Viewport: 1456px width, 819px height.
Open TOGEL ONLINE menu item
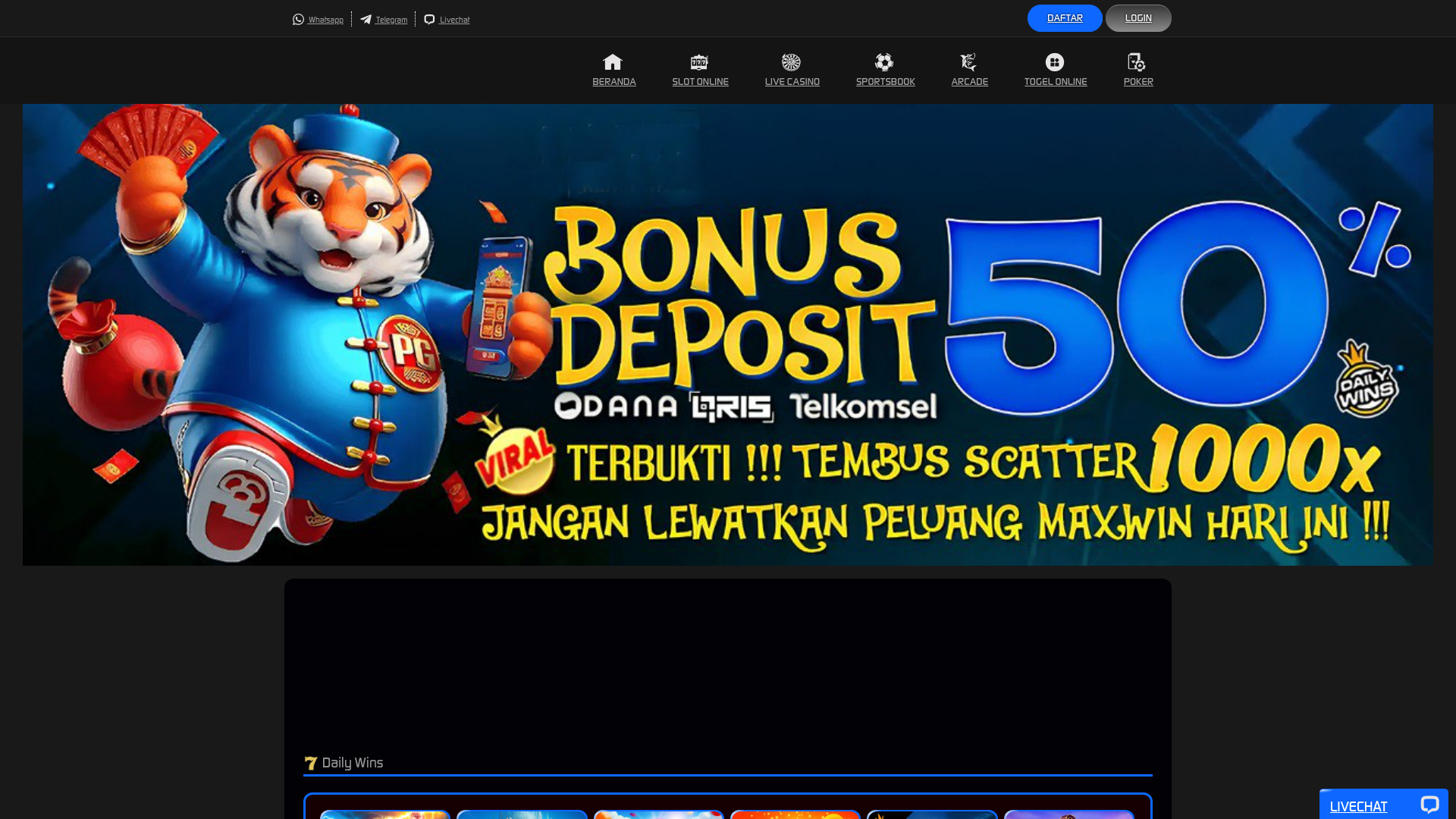tap(1056, 82)
